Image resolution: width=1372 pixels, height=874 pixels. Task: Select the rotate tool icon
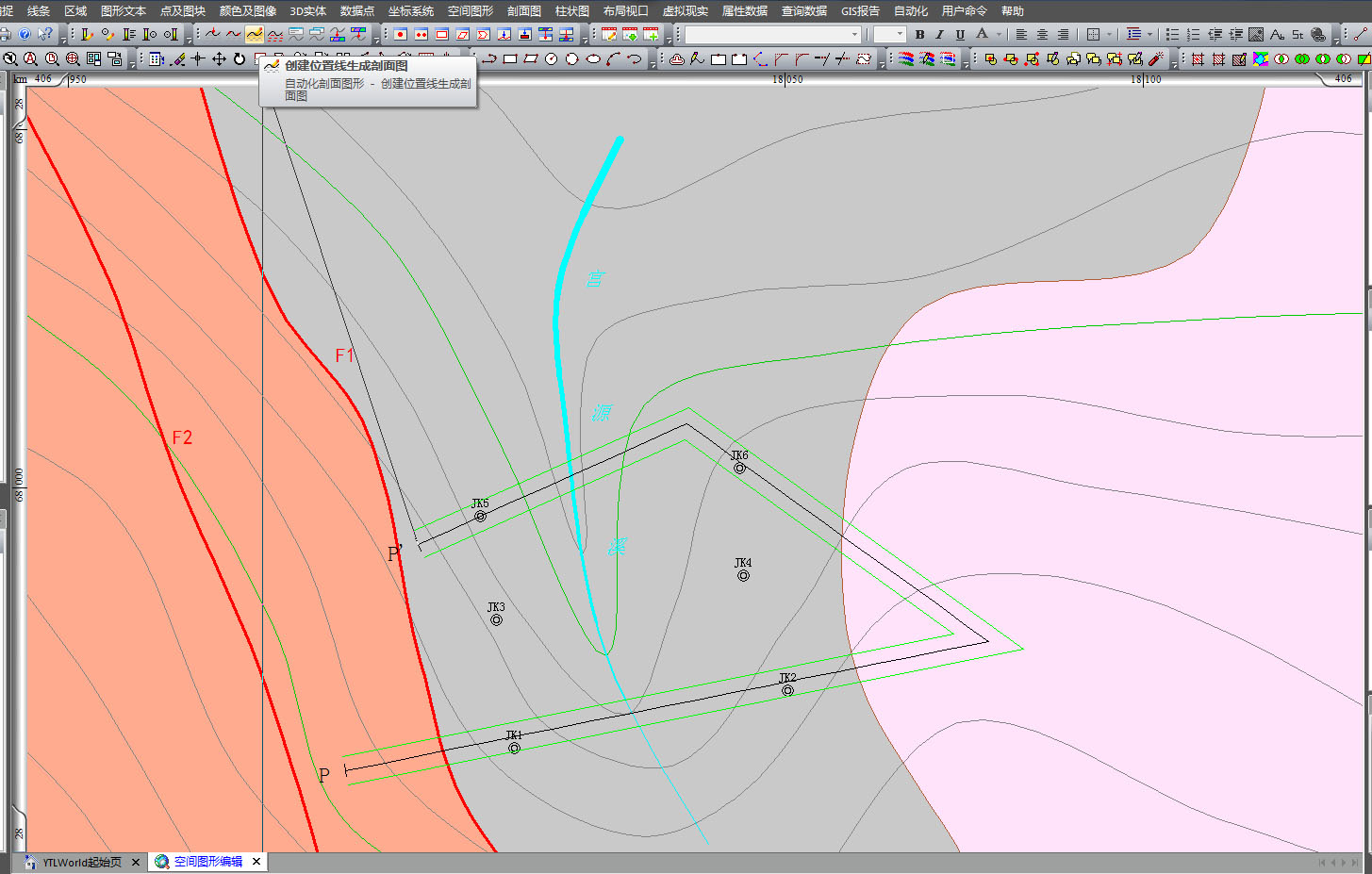point(240,58)
